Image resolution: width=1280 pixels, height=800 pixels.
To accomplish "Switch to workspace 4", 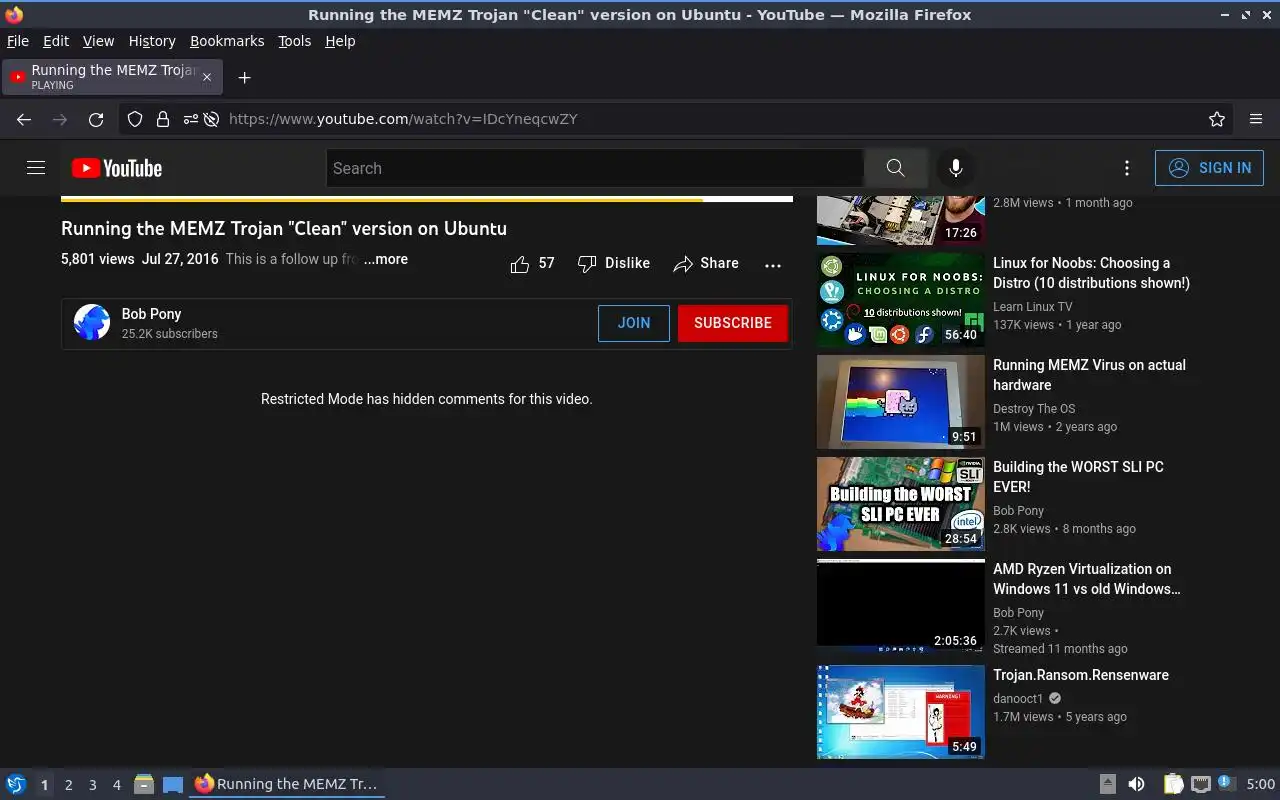I will point(117,785).
